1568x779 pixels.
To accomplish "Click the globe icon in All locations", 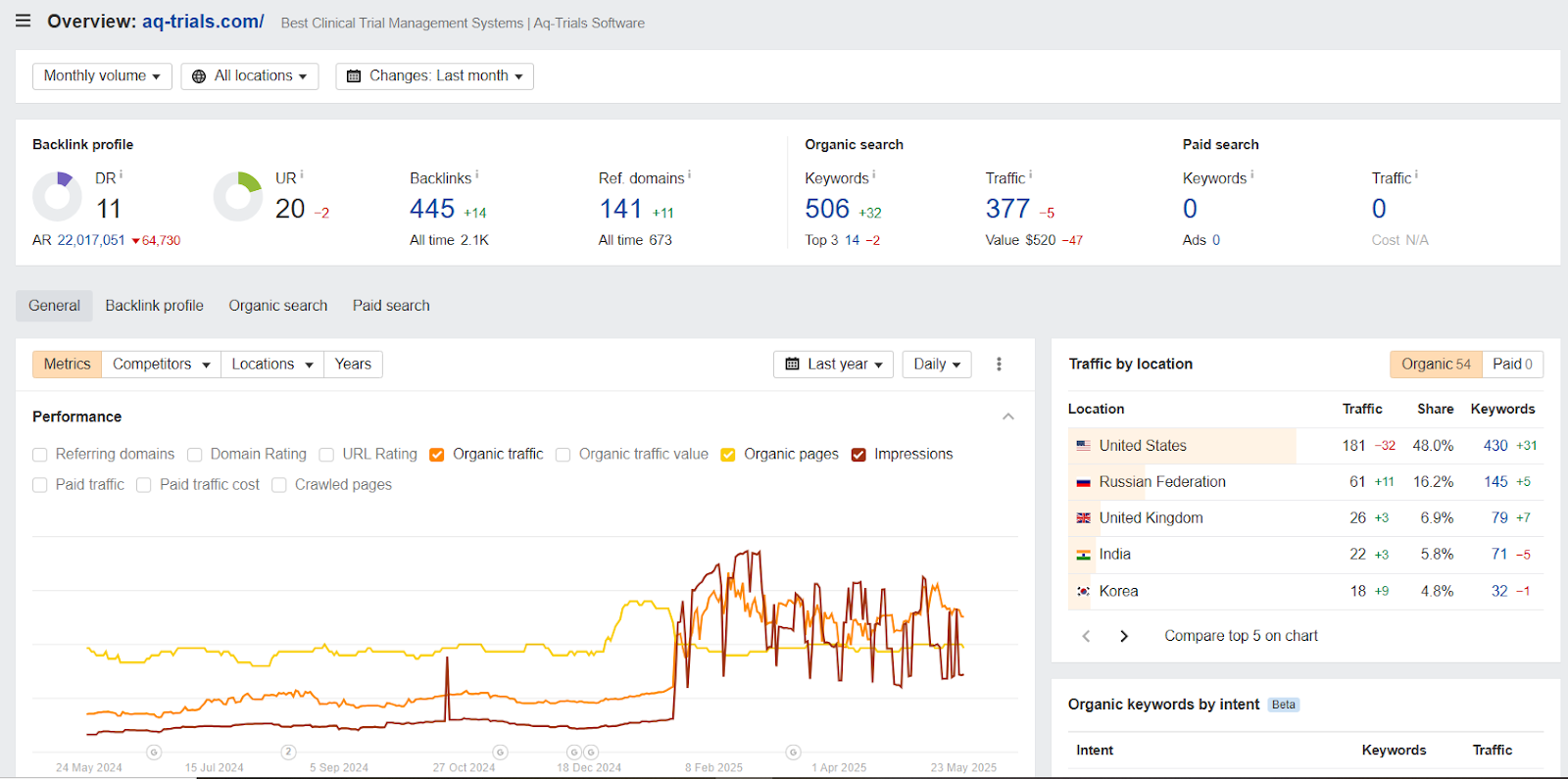I will point(199,76).
